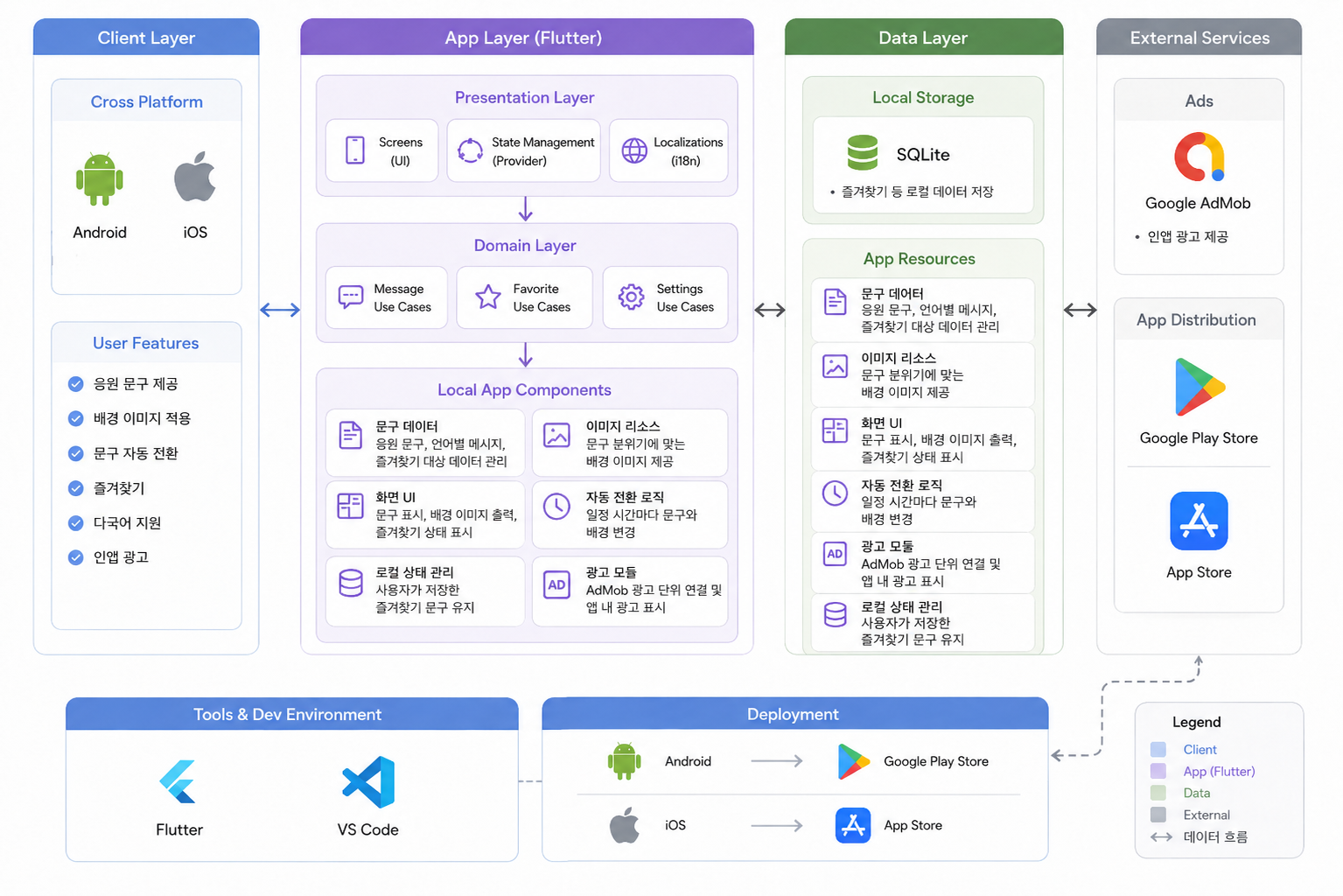Toggle the 다국어 지원 checkmark

76,522
